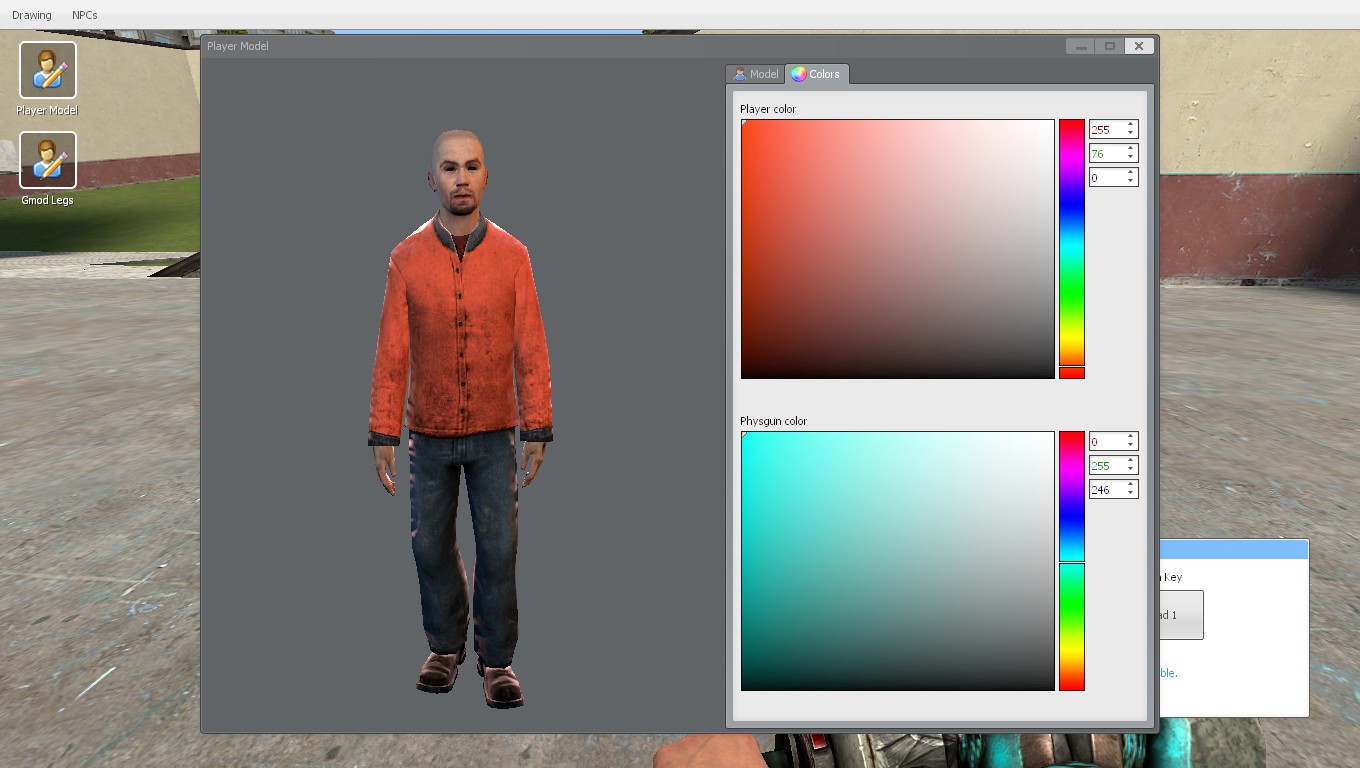
Task: Close the Player Model window
Action: click(x=1139, y=46)
